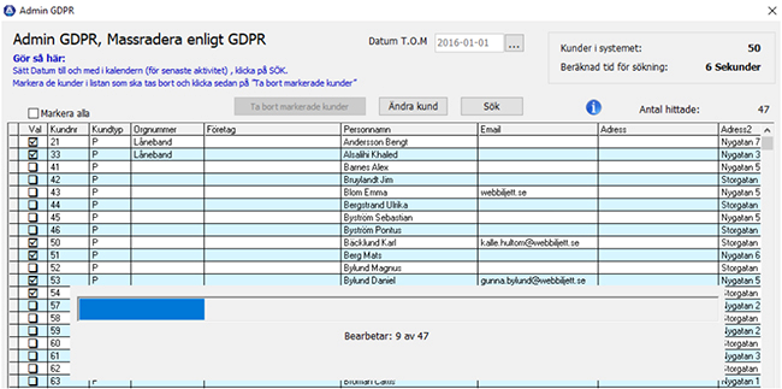
Task: Click the Datum T.O.M date field
Action: pos(469,43)
